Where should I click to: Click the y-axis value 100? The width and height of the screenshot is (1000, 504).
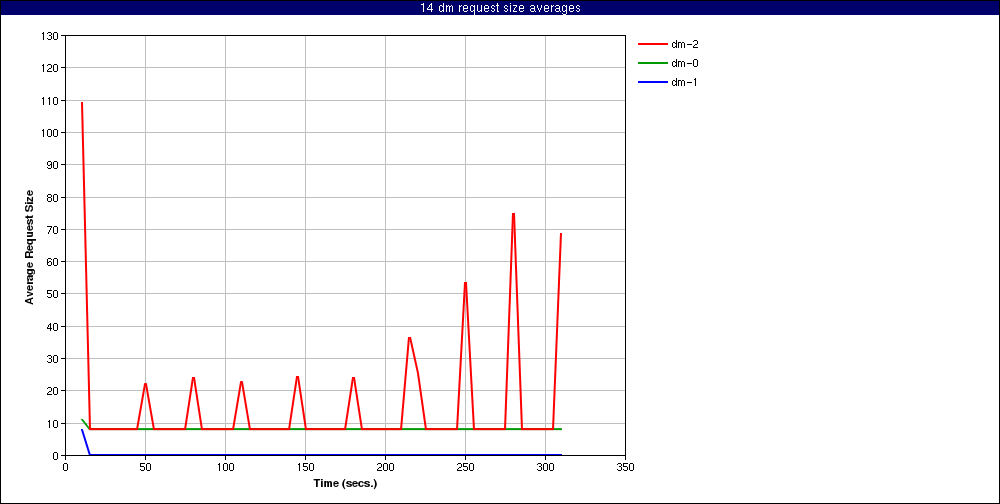pos(52,133)
